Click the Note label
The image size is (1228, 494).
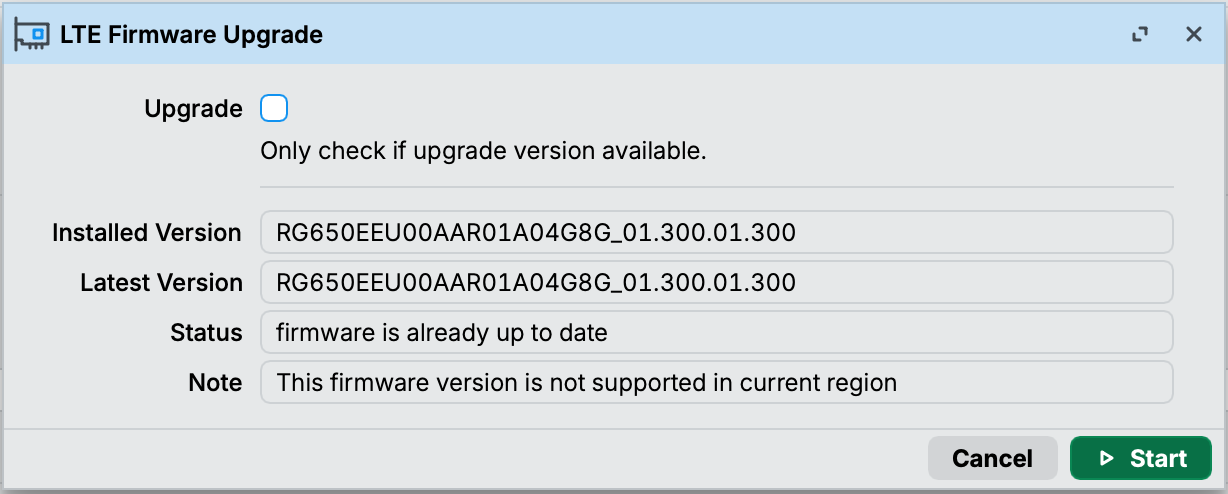click(215, 383)
